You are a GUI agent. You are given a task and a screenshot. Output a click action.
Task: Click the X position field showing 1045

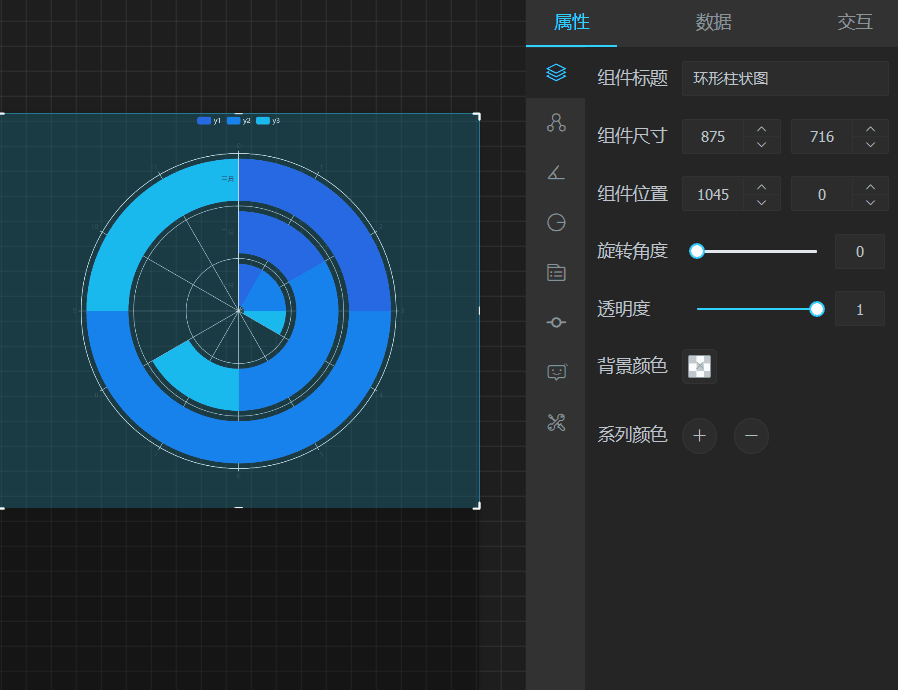tap(712, 194)
